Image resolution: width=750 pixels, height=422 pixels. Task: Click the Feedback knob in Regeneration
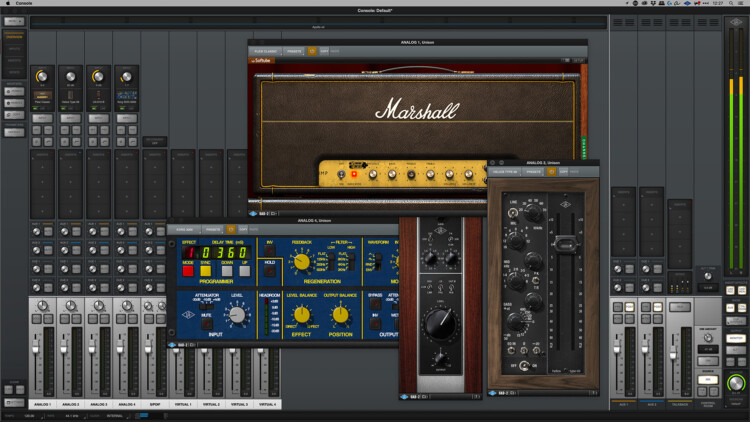click(x=301, y=262)
